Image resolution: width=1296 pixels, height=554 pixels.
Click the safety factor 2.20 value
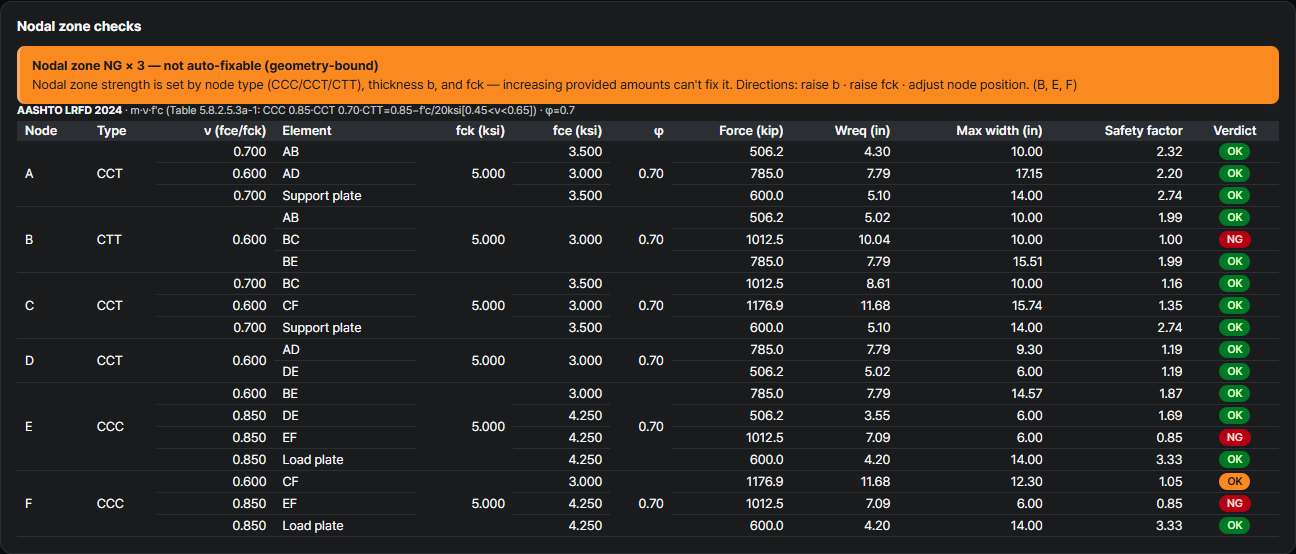point(1170,174)
